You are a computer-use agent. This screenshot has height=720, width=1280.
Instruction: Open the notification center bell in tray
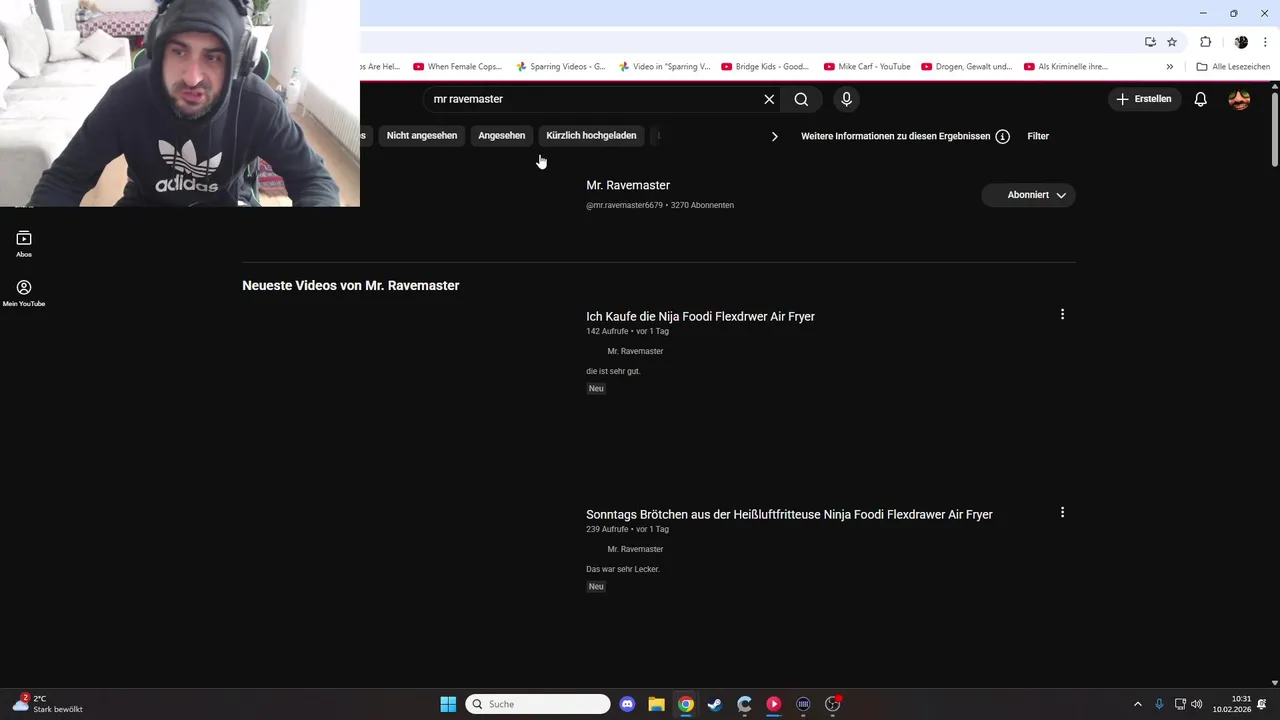(x=1262, y=704)
